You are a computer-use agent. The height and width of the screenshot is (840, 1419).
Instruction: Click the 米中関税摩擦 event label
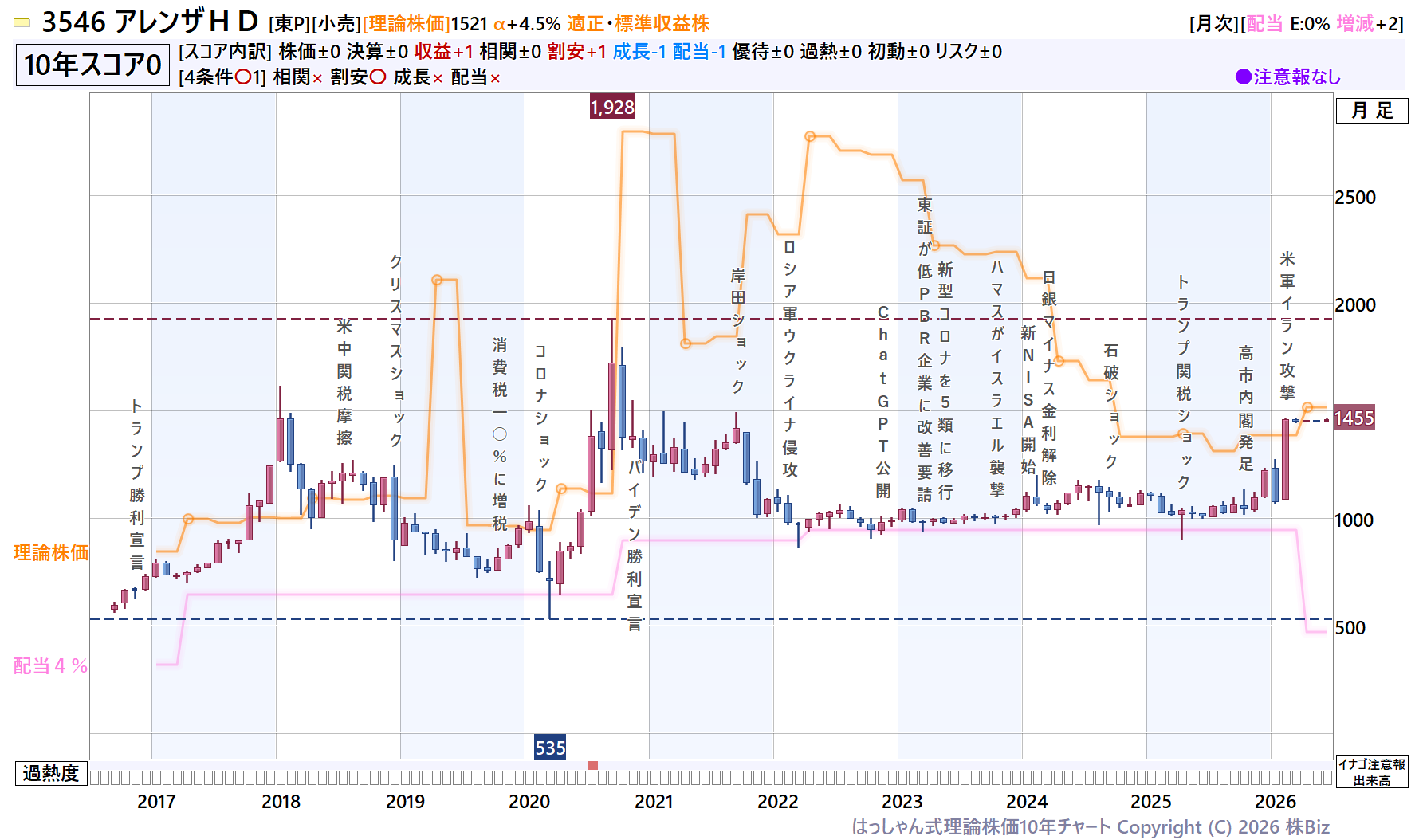click(344, 383)
